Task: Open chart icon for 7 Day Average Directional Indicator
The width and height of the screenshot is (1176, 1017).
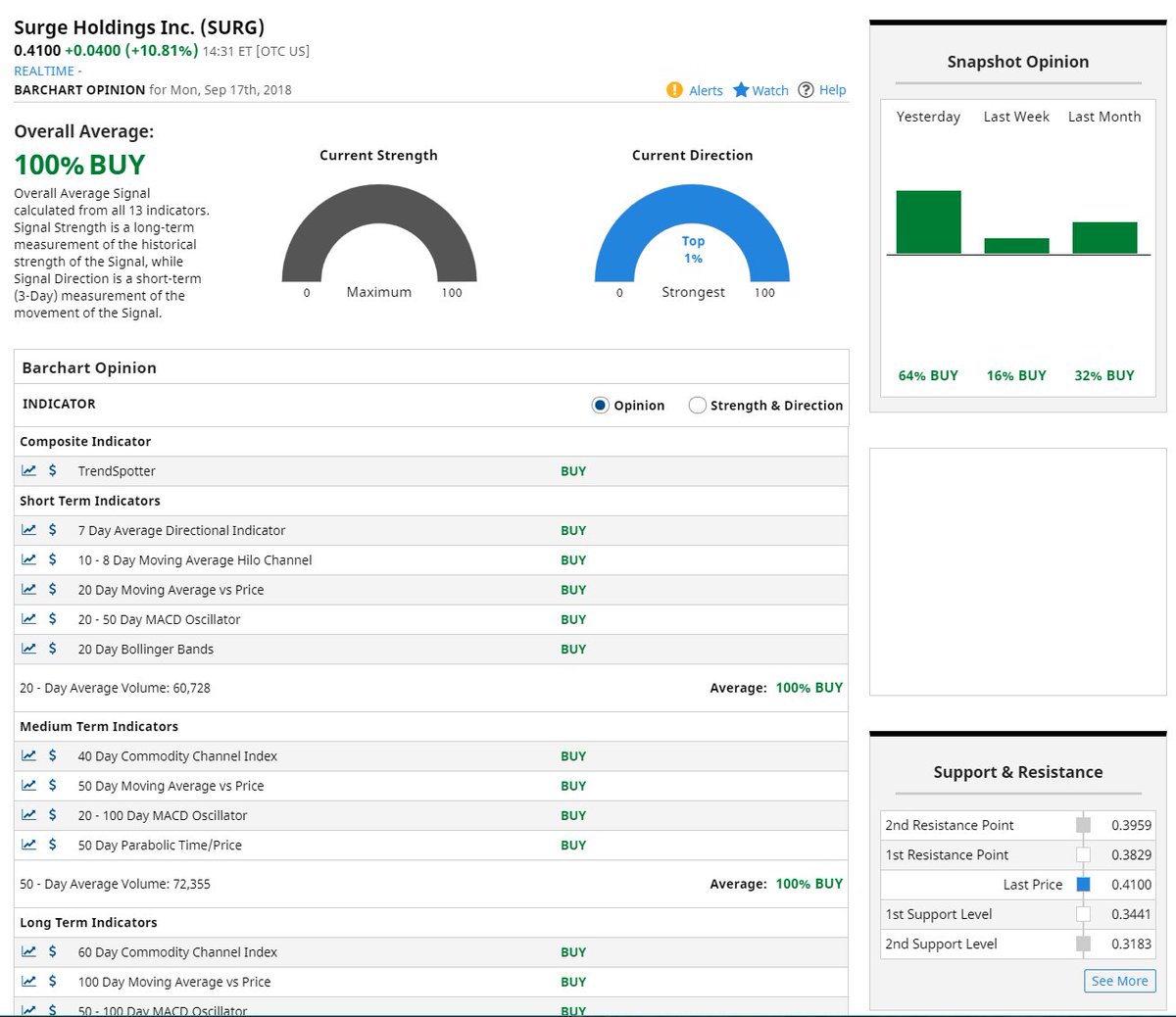Action: click(29, 530)
